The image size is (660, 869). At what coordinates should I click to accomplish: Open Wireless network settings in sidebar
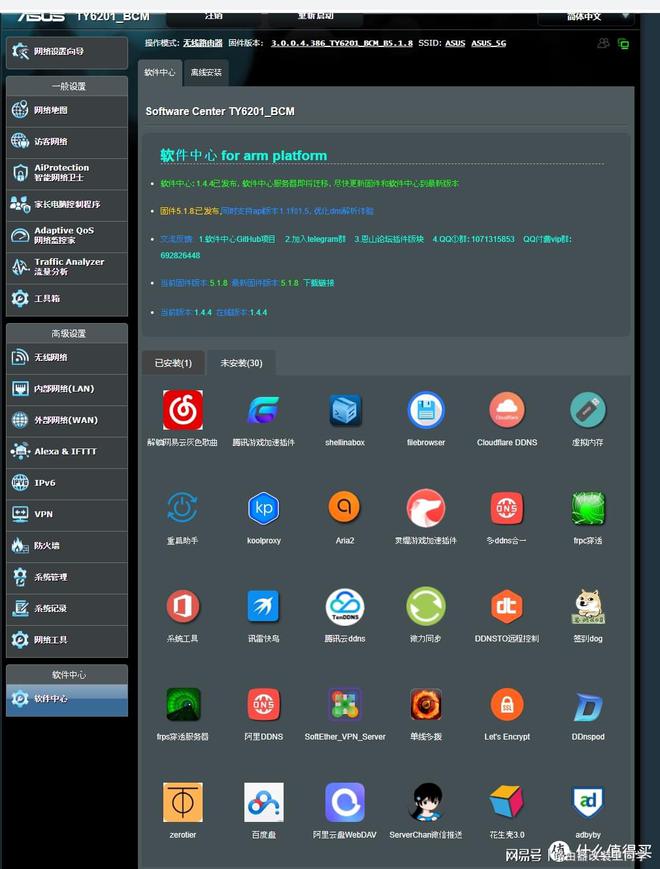coord(66,357)
